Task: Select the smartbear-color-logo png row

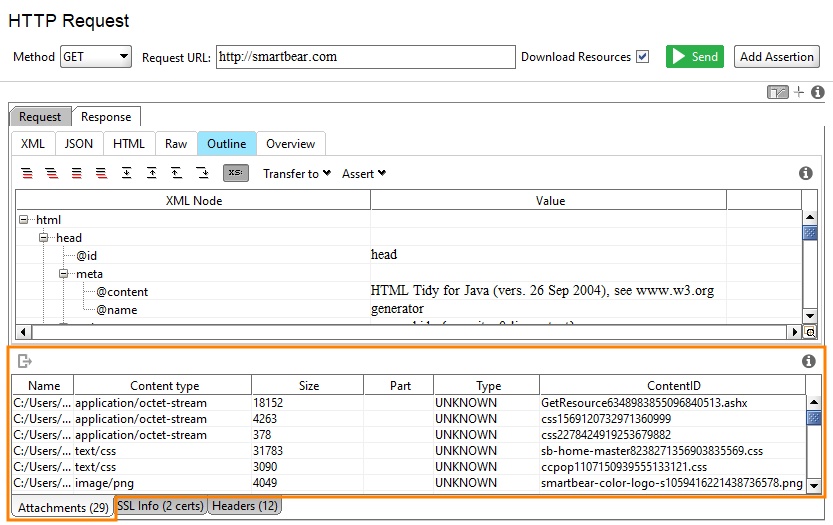Action: [409, 482]
